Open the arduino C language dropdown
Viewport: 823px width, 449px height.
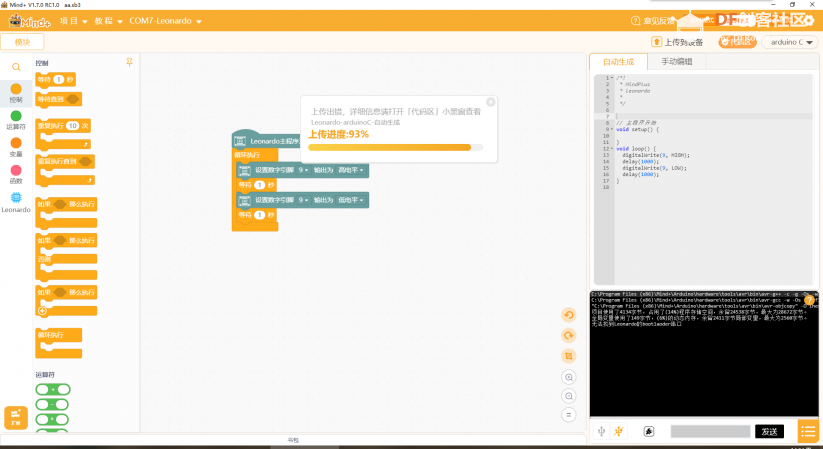[790, 42]
